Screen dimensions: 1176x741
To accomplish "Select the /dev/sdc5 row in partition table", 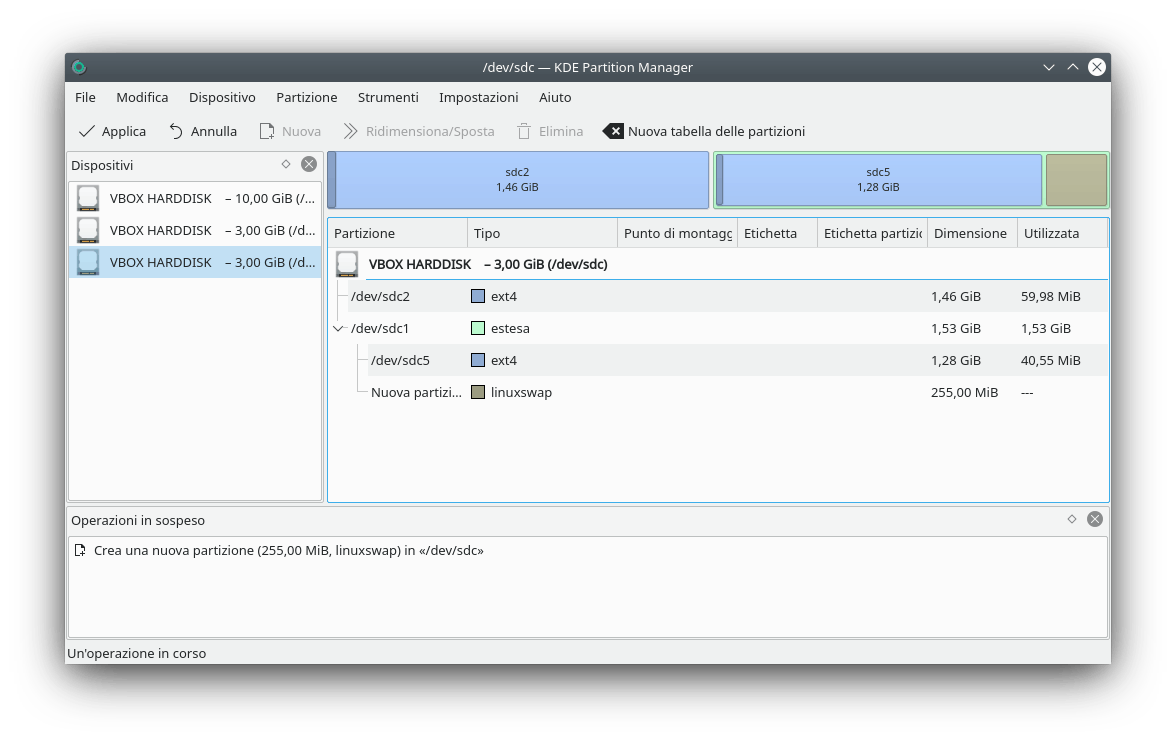I will (400, 360).
